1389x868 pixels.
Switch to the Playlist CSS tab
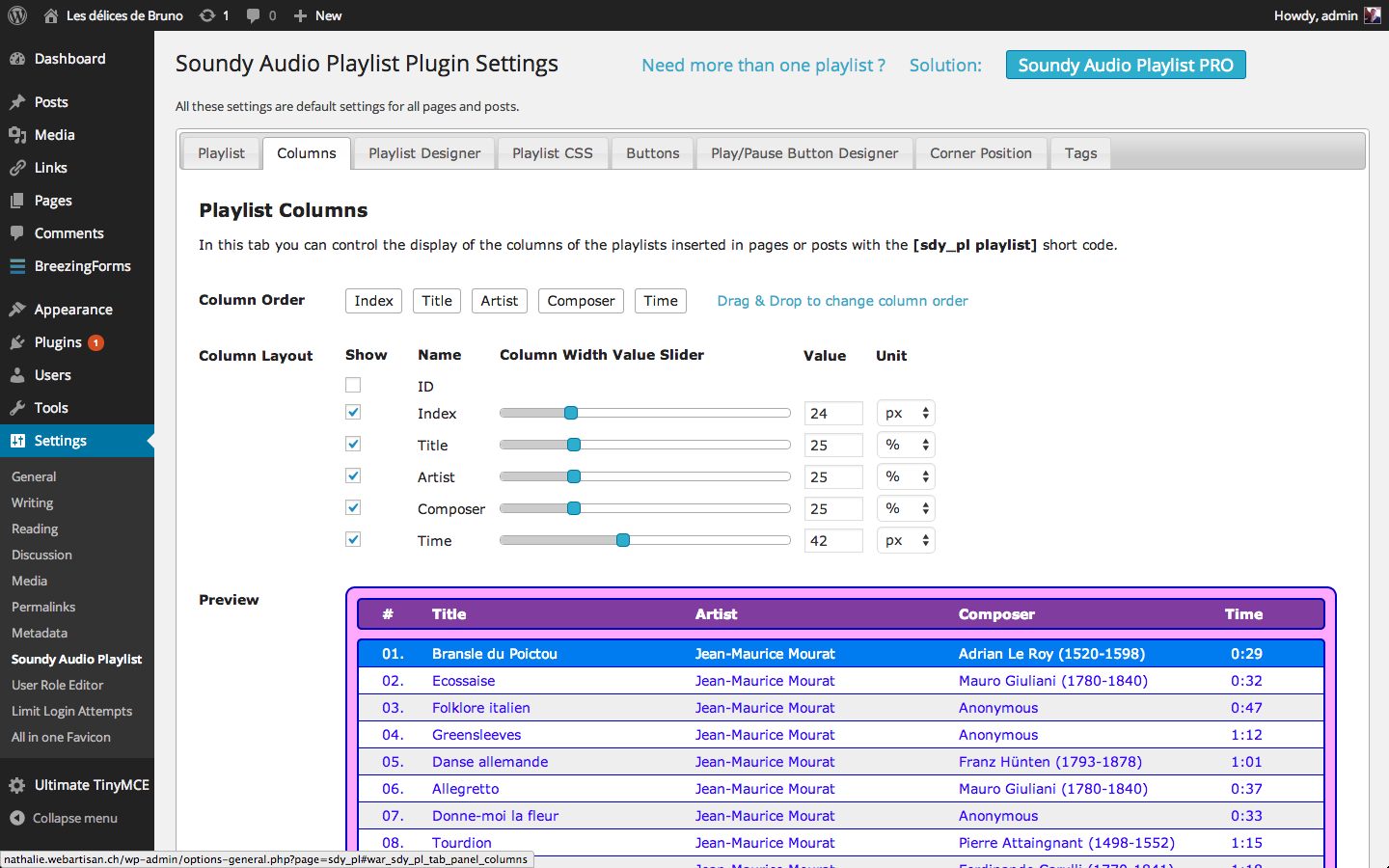[553, 153]
